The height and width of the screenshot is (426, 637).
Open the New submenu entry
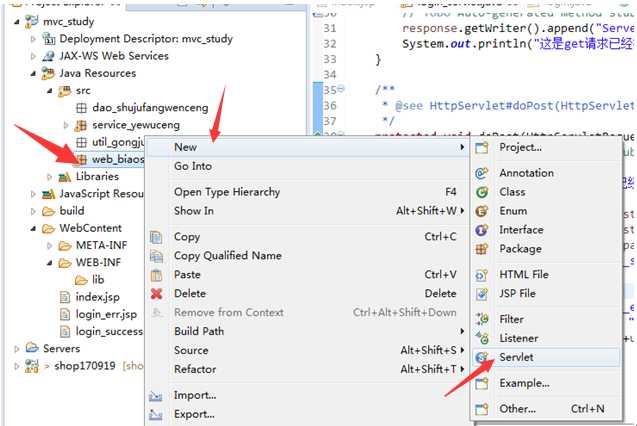[x=306, y=147]
